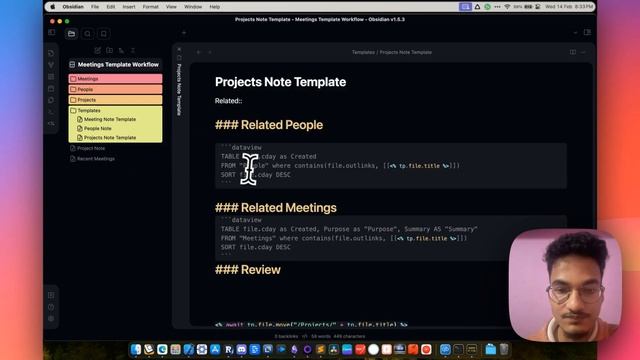Screen dimensions: 640x360
Task: Open the Obsidian application menu
Action: pyautogui.click(x=73, y=7)
